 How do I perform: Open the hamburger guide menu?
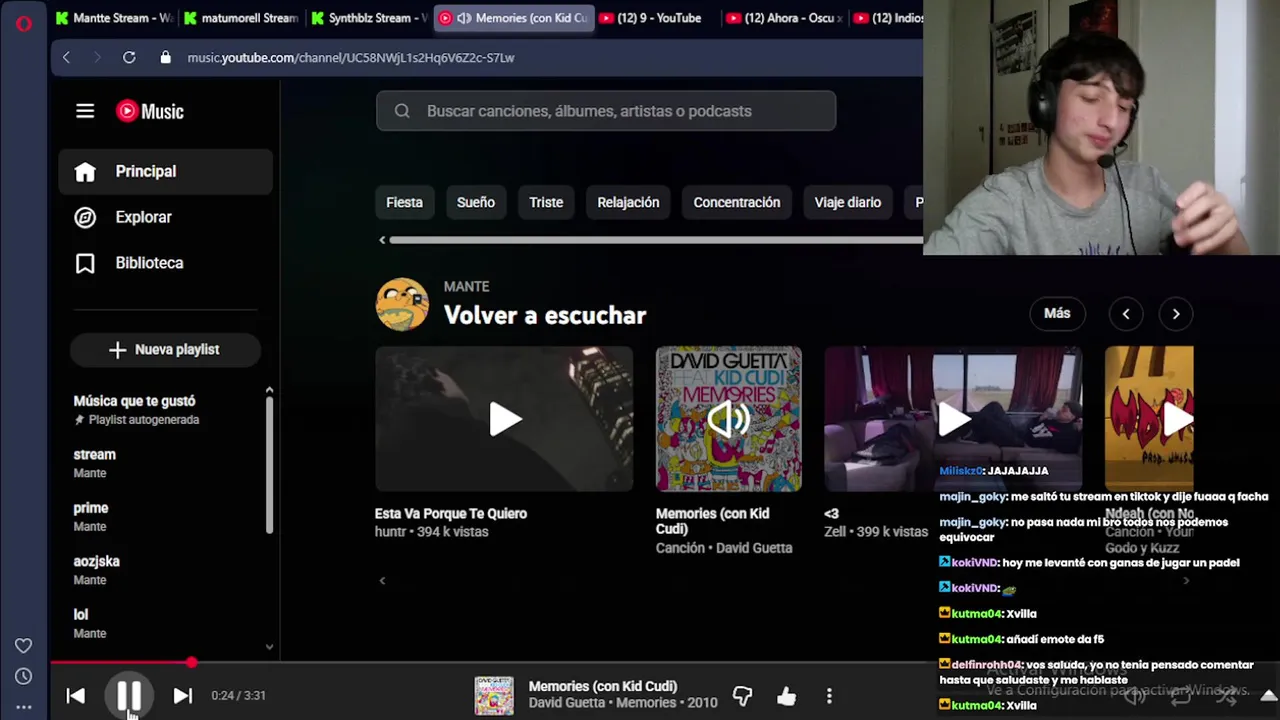pos(85,111)
